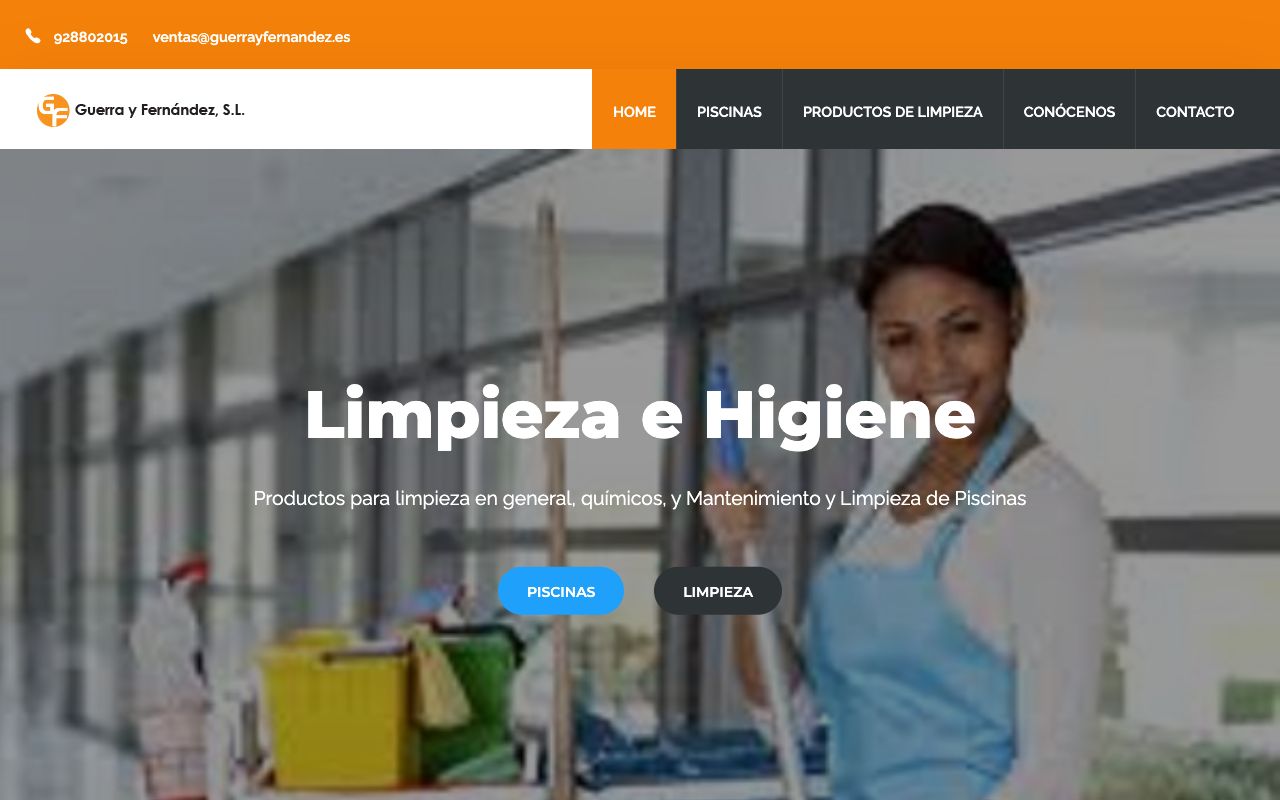Click the telephone handset icon
Screen dimensions: 1280x800
[33, 36]
